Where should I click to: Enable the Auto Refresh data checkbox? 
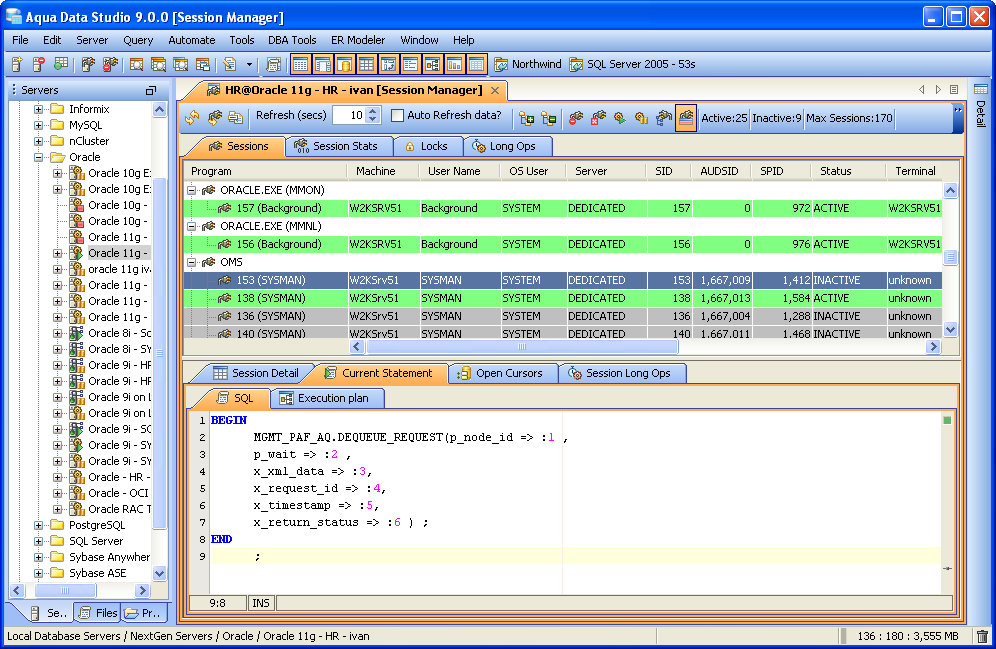pos(398,116)
